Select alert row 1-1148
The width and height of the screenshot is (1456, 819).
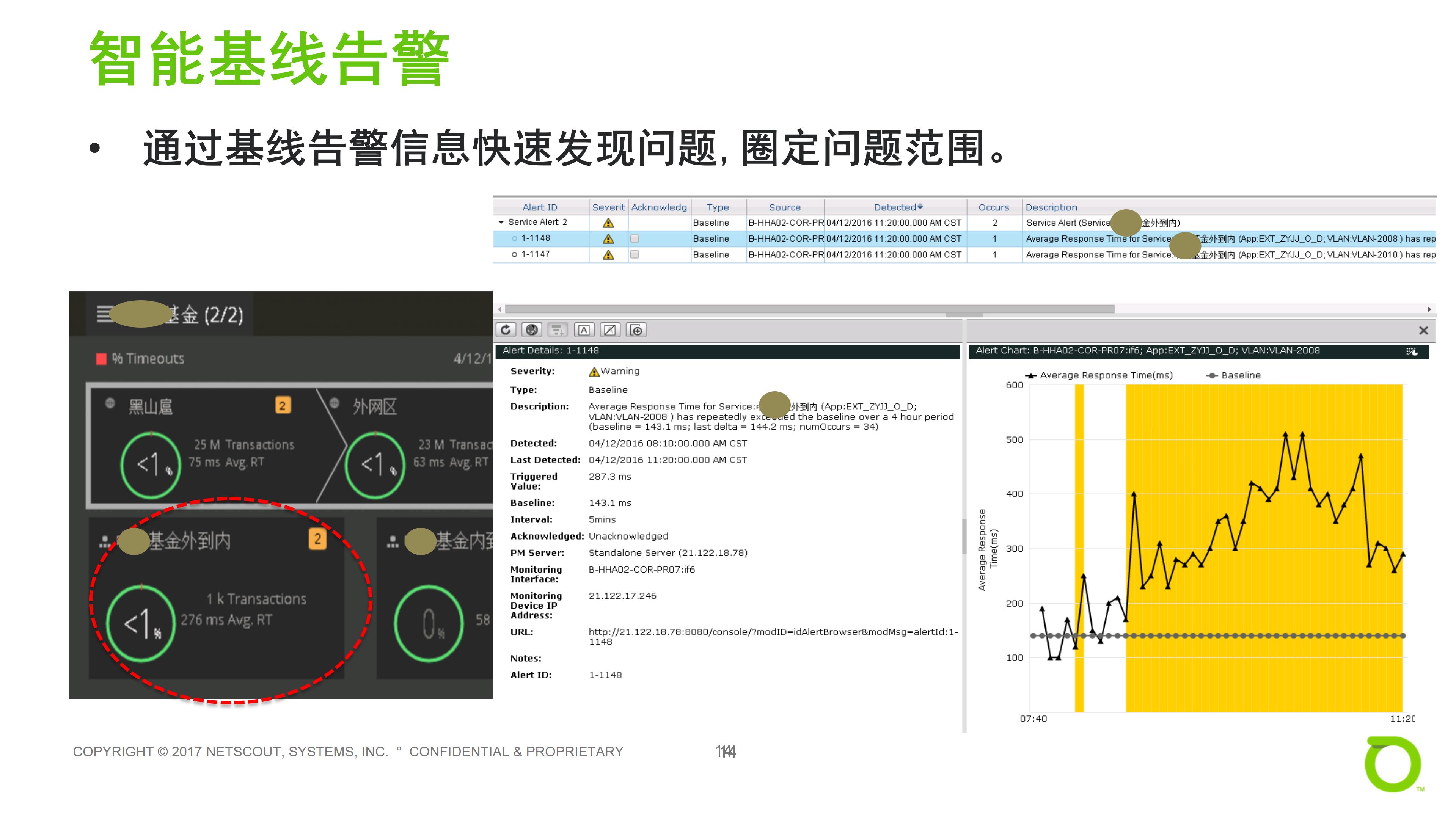964,238
